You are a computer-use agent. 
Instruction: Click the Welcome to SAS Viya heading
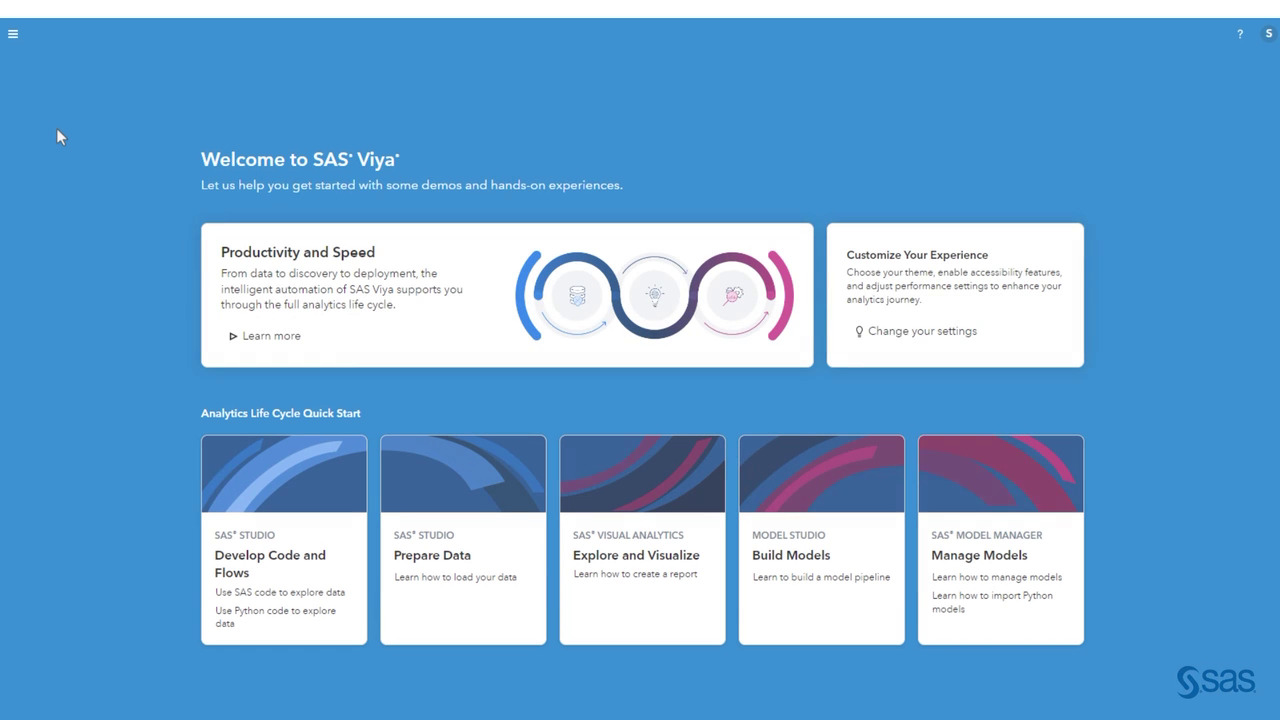point(300,160)
